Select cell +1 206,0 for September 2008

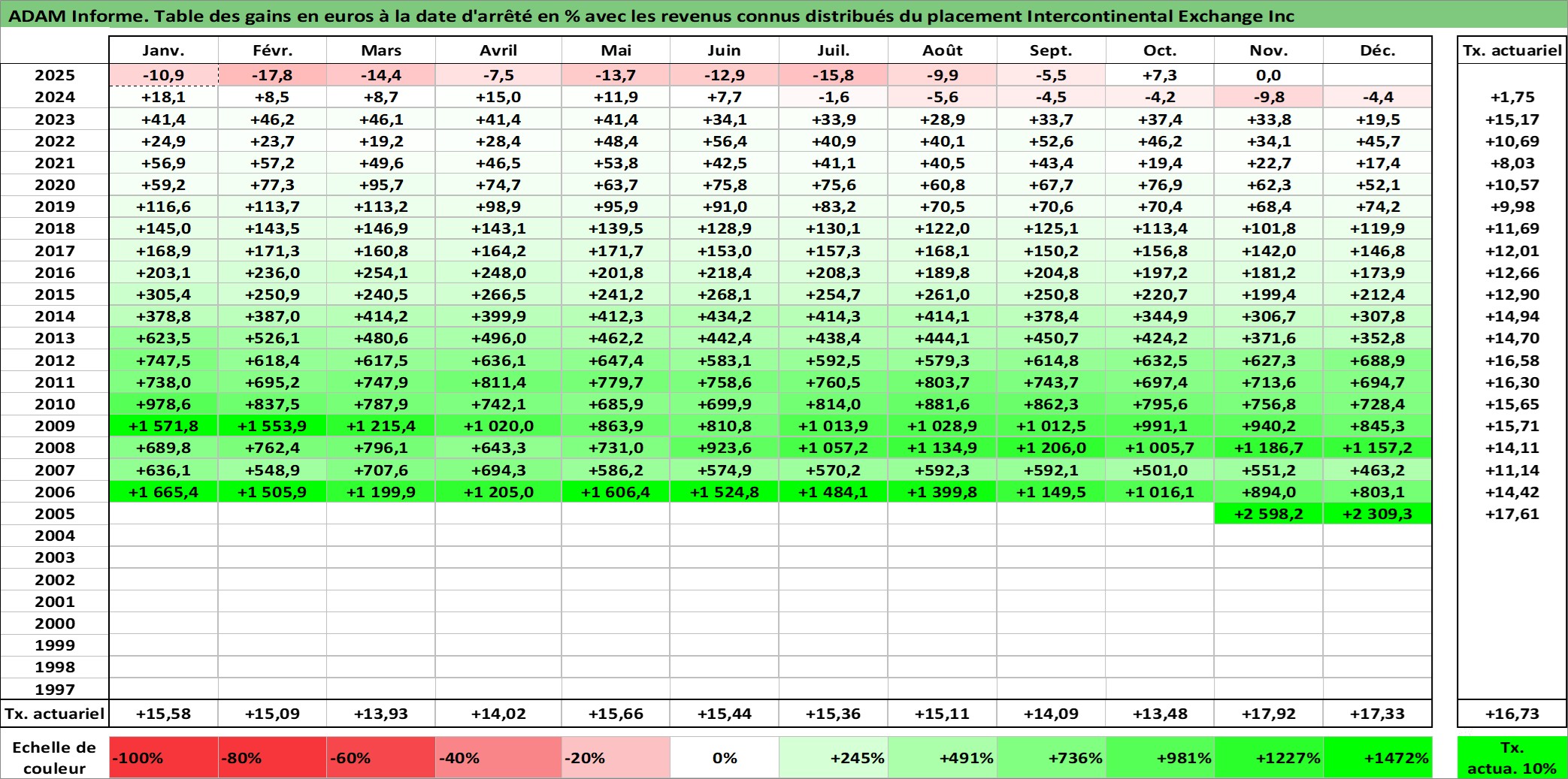click(x=1051, y=448)
